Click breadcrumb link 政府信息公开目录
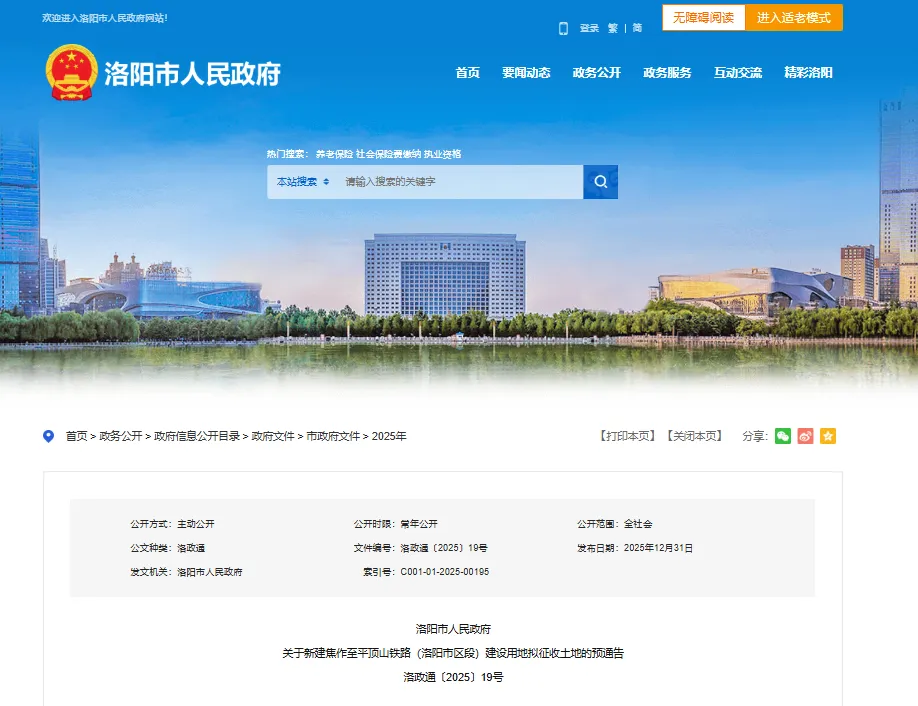Viewport: 918px width, 706px height. point(197,436)
